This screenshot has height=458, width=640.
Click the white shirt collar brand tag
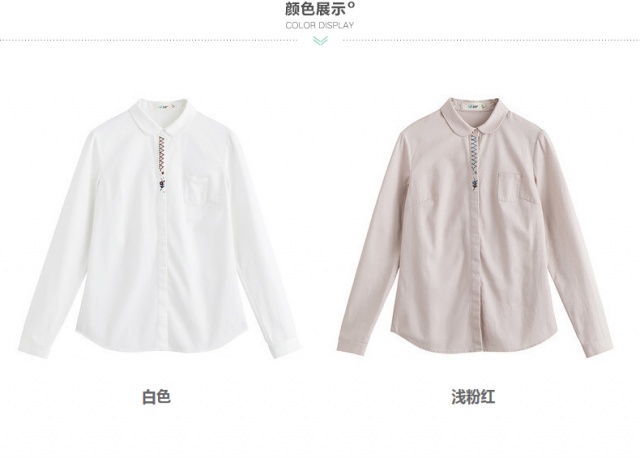162,108
